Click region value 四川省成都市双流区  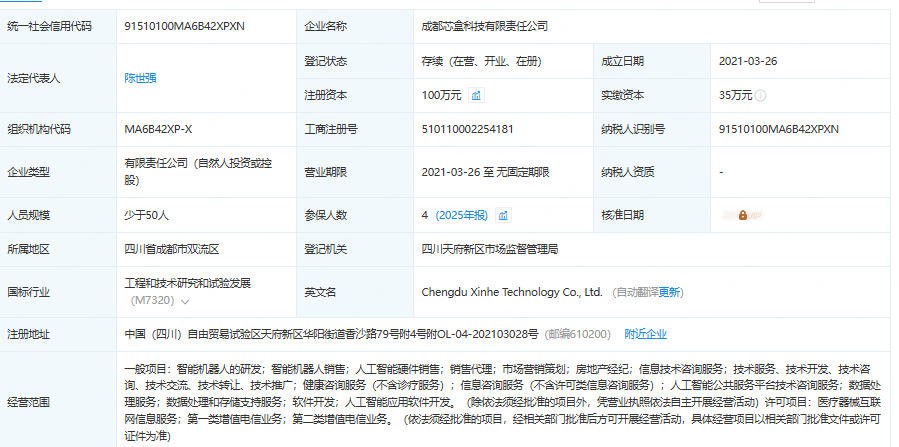point(171,249)
